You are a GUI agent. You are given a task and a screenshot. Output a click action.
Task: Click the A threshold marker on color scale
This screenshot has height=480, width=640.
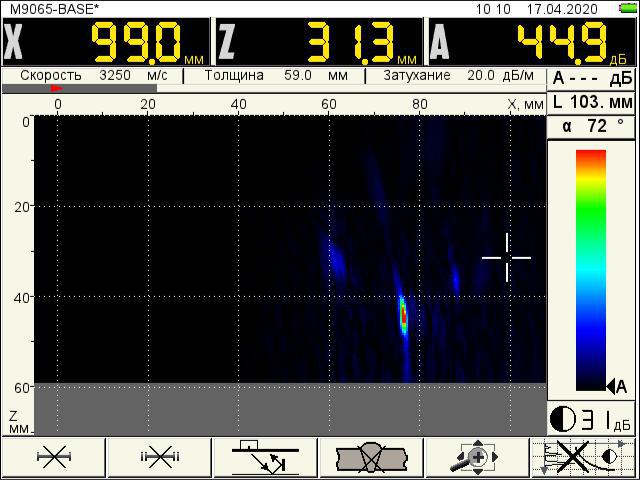616,386
